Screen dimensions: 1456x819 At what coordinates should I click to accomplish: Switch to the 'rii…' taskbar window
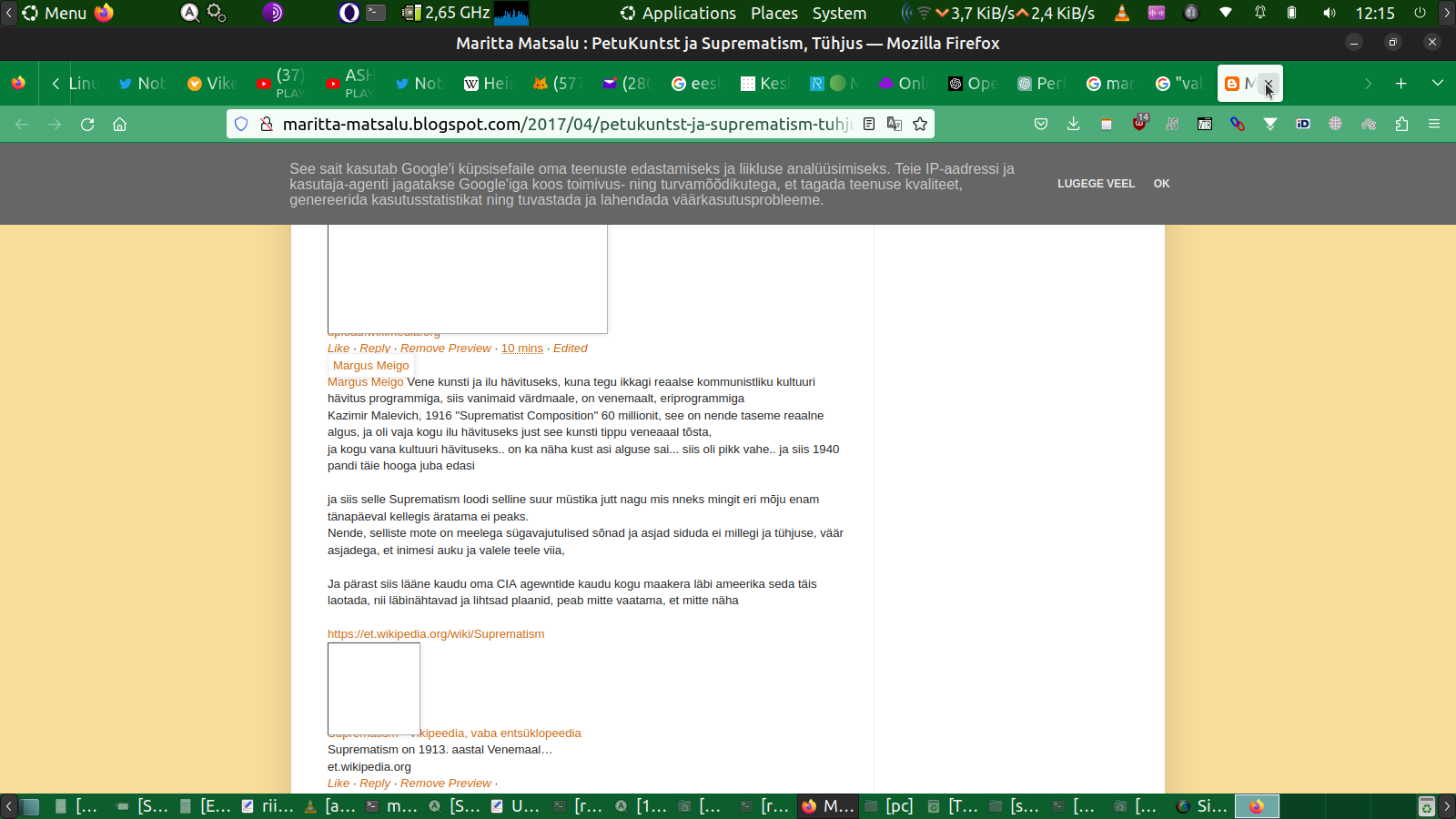268,806
